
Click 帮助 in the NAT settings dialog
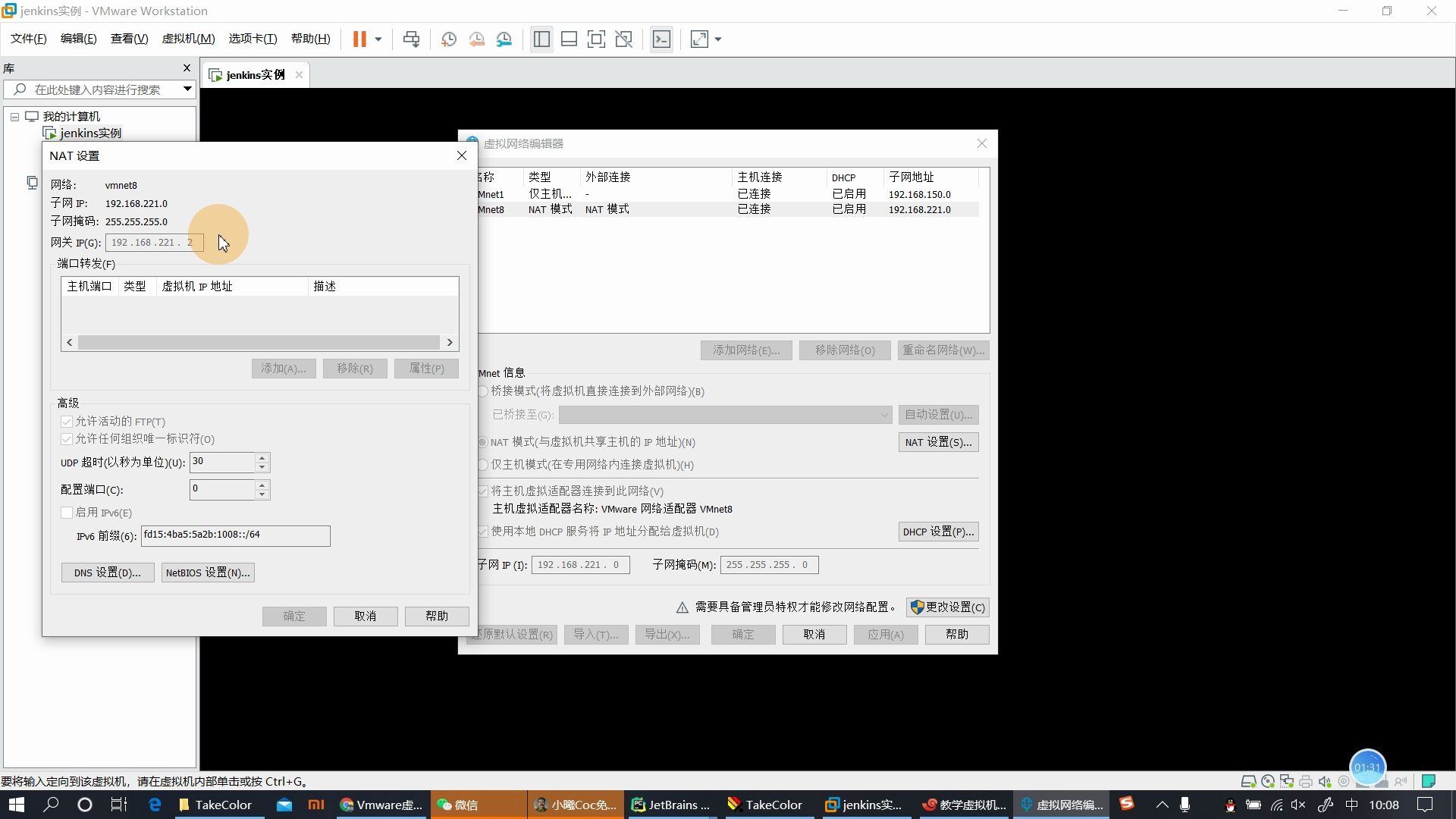click(437, 616)
